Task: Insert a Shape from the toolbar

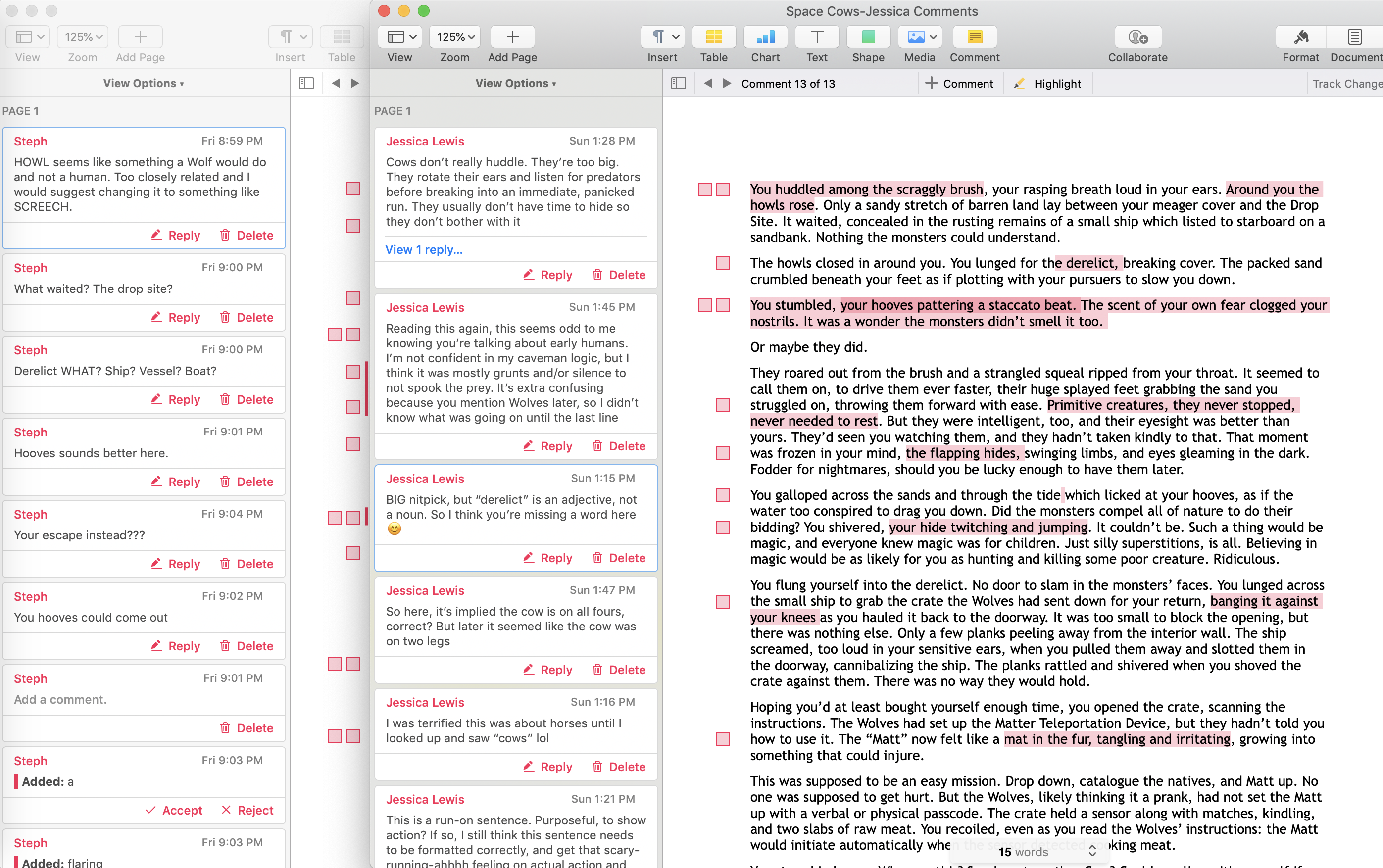Action: point(868,37)
